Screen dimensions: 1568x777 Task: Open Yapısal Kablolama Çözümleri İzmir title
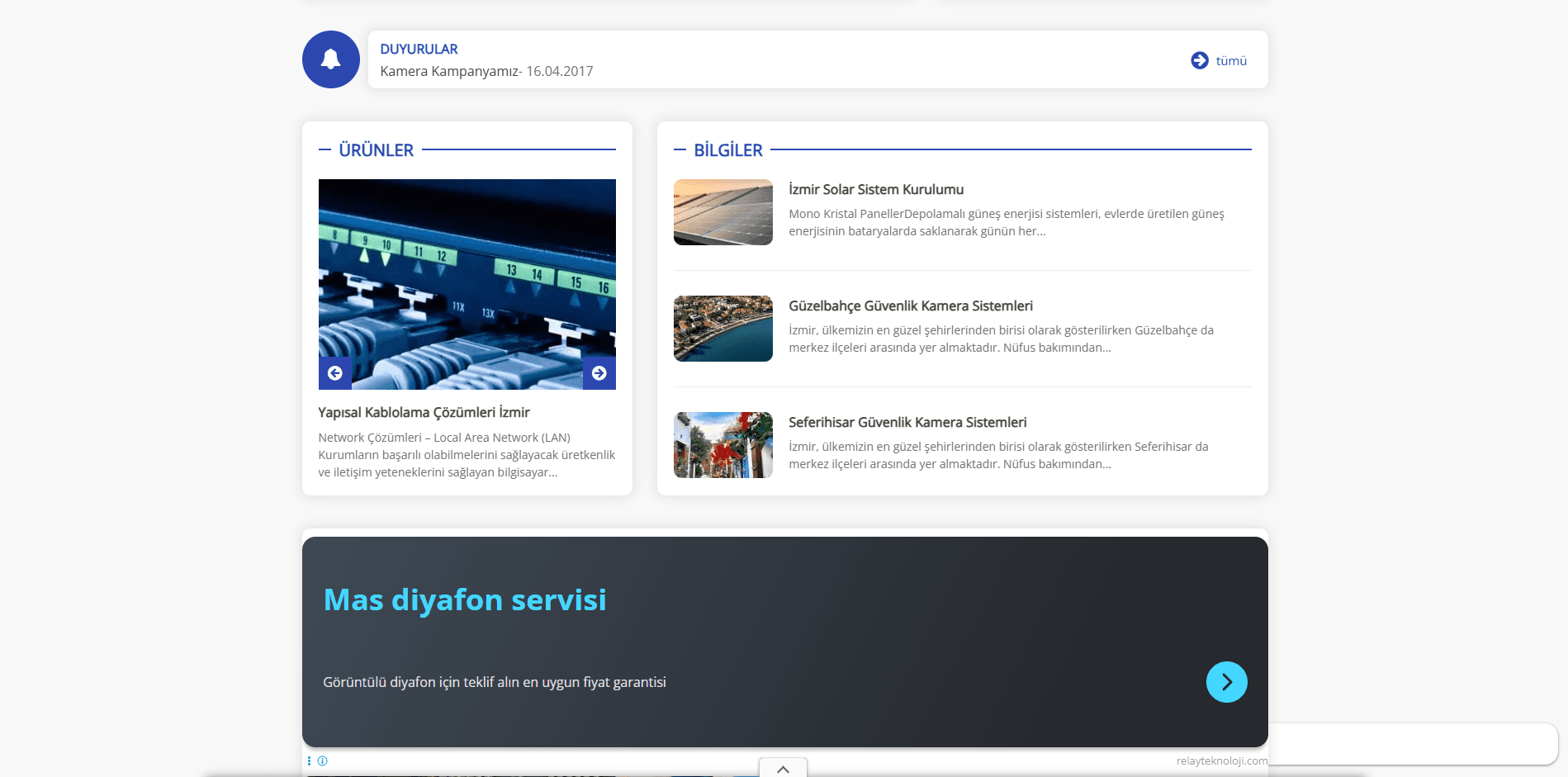coord(424,412)
